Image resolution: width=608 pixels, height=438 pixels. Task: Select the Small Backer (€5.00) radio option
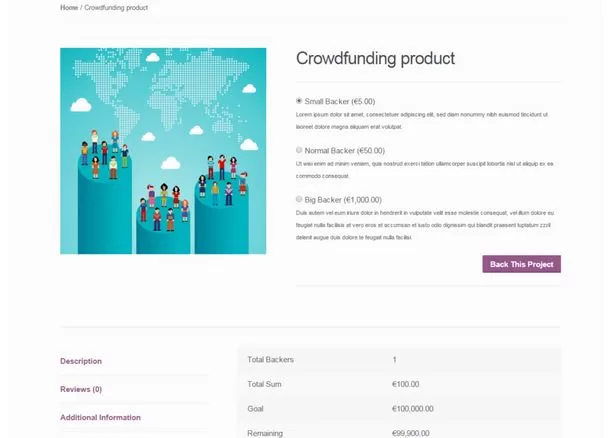tap(299, 101)
